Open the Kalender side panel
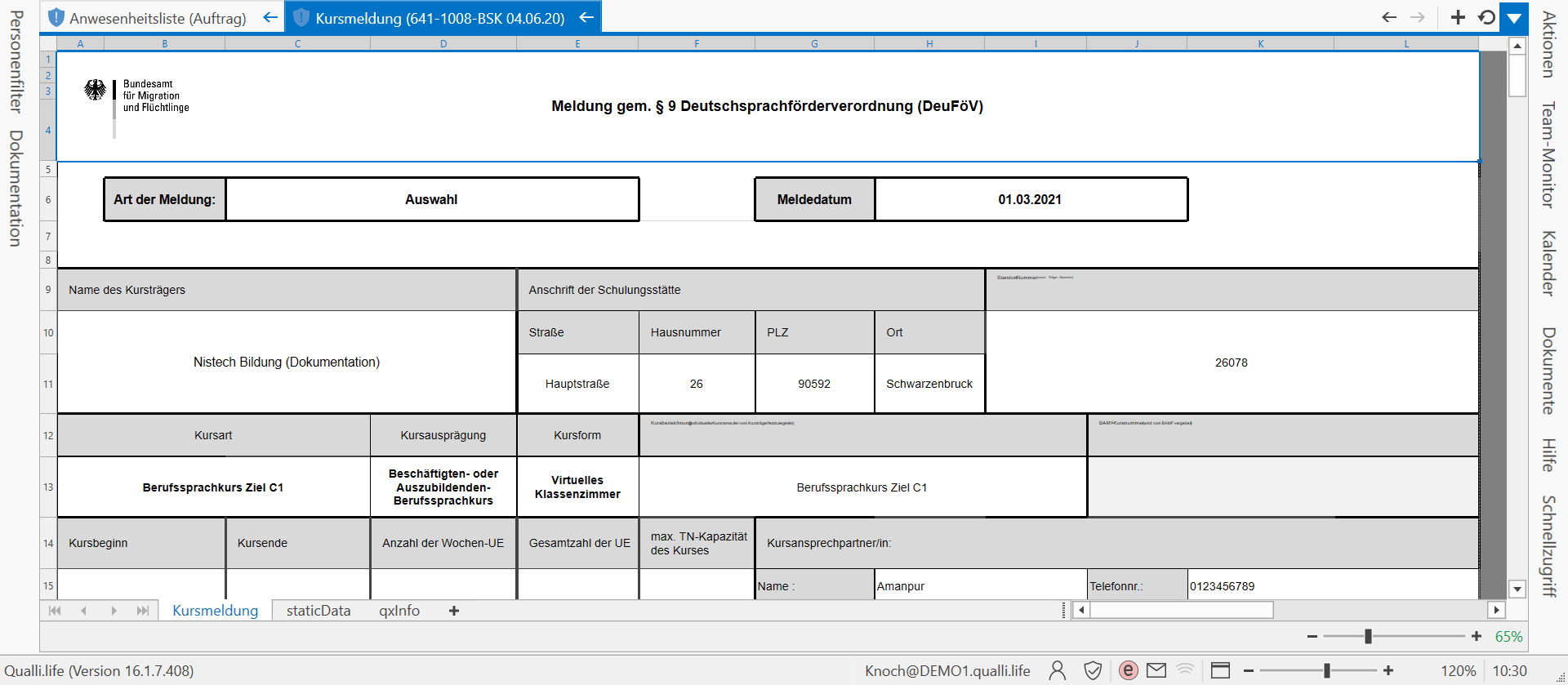Screen dimensions: 1568x685 (1548, 263)
